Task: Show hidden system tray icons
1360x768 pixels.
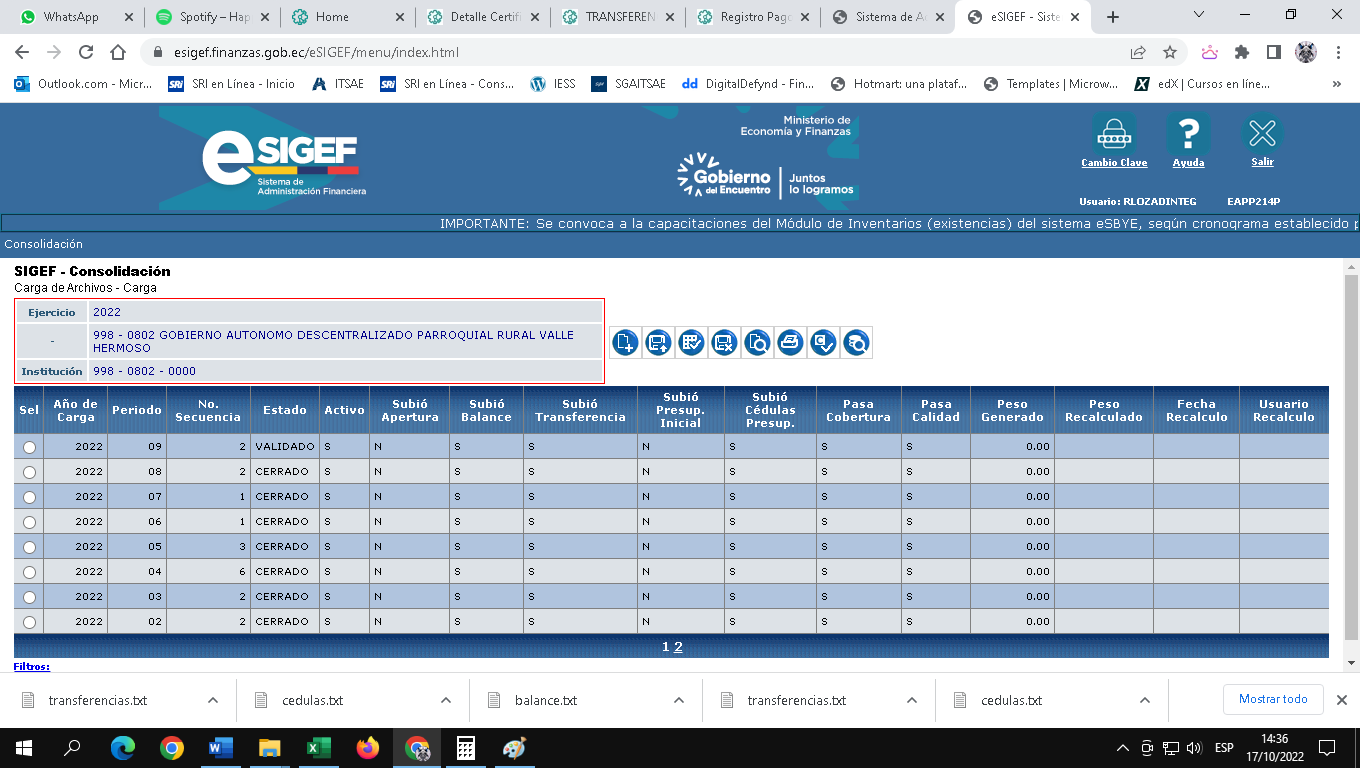Action: [1123, 748]
